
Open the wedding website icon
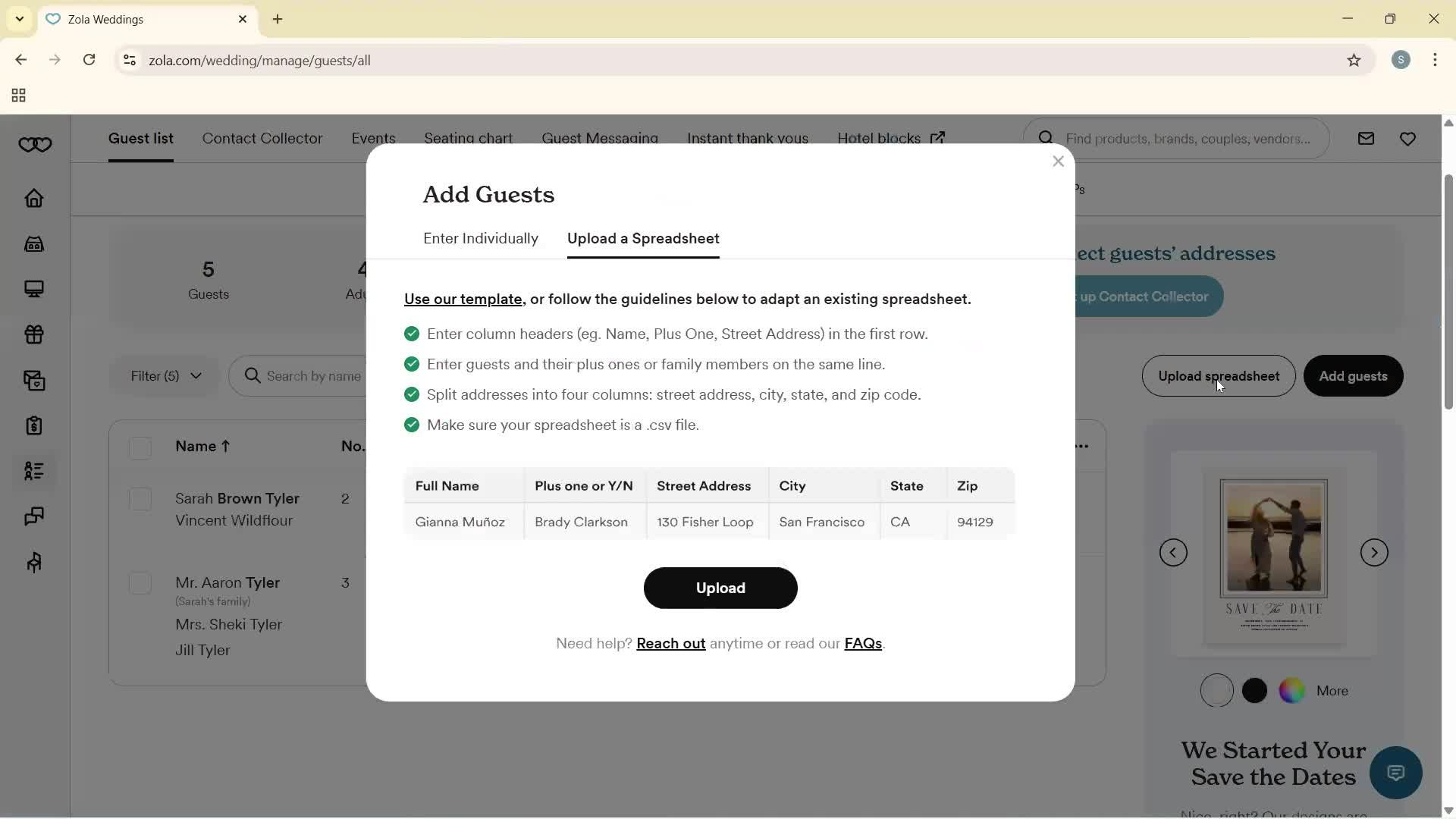click(x=34, y=289)
